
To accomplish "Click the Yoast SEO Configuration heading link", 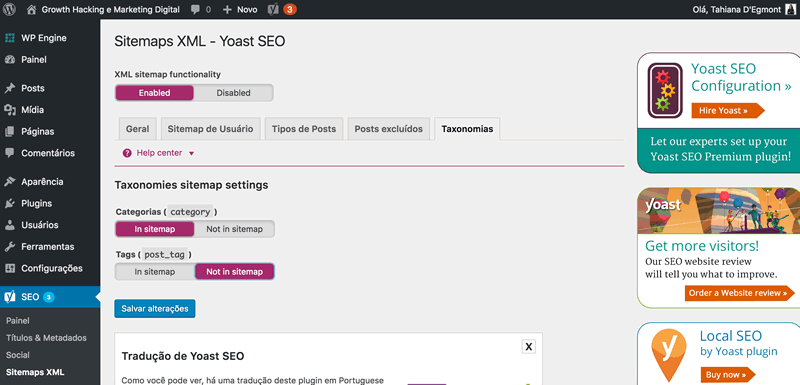I will pyautogui.click(x=741, y=77).
